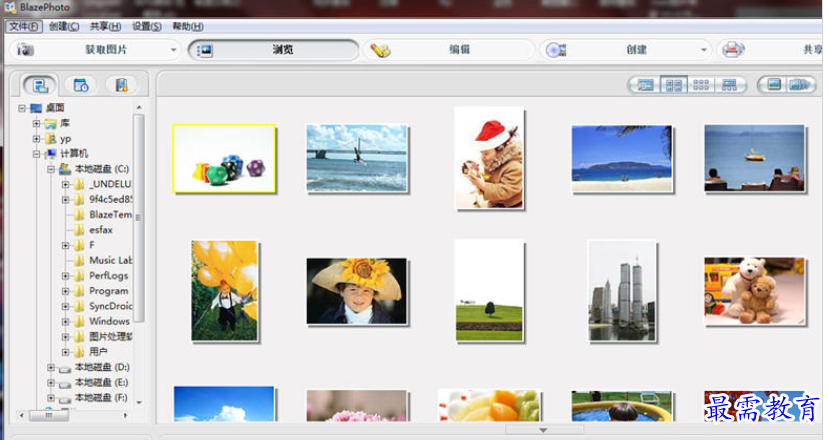Select the sunflower hat child thumbnail
The height and width of the screenshot is (440, 828).
pyautogui.click(x=356, y=291)
